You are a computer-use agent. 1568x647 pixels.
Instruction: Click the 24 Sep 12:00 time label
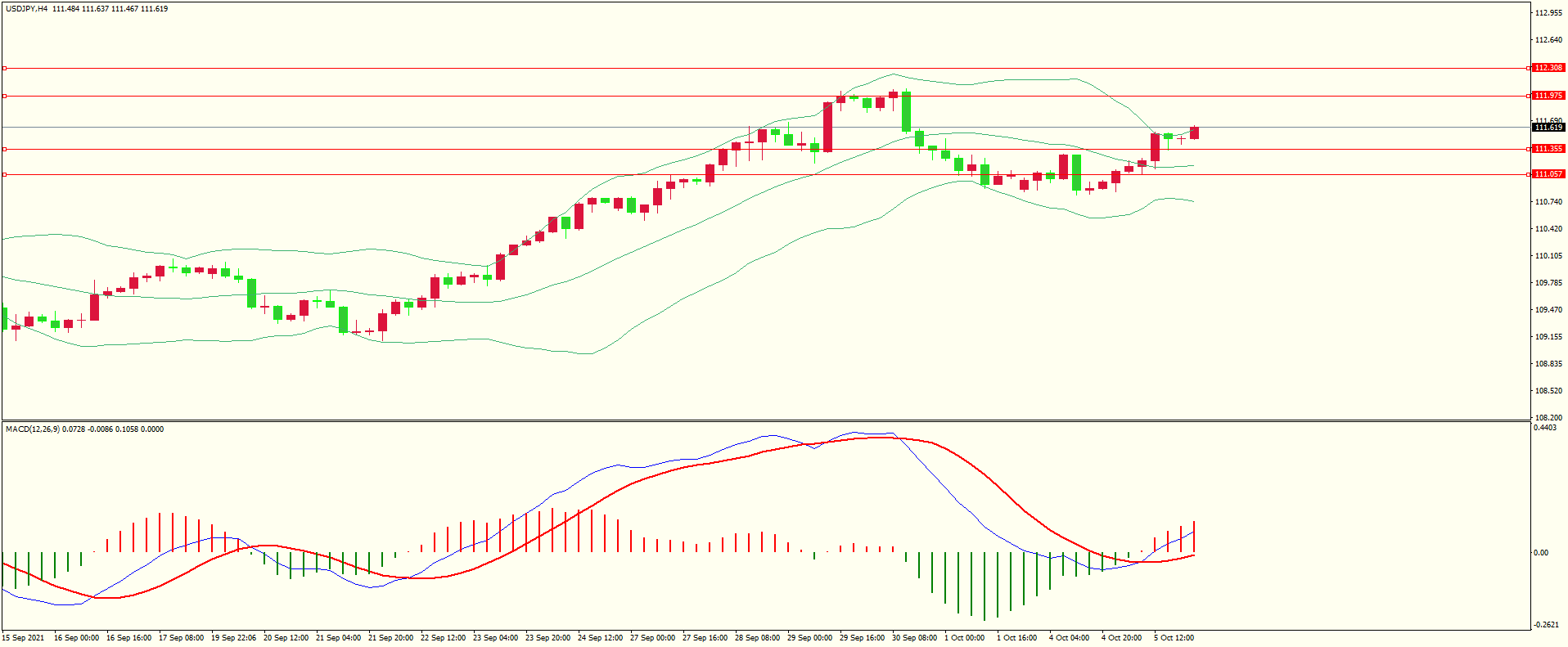click(x=600, y=638)
